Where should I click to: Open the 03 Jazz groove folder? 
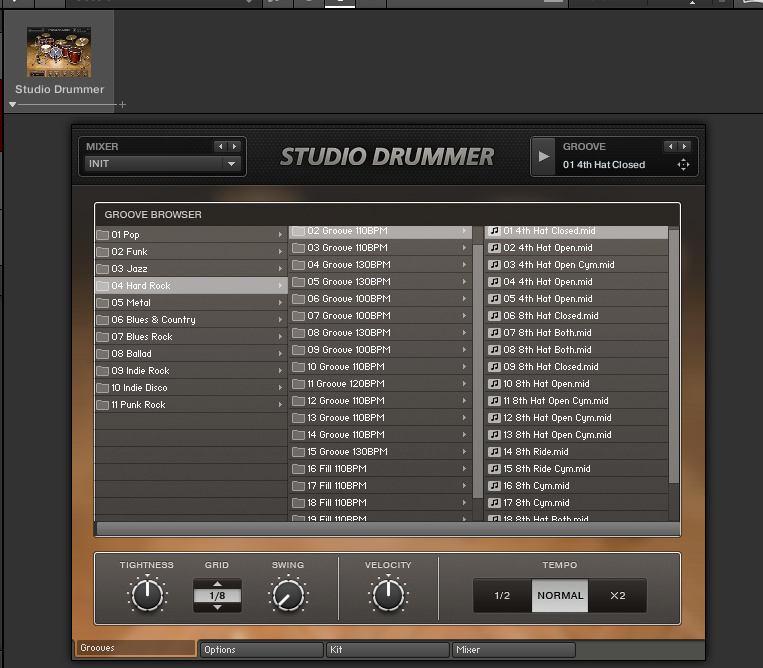pos(191,269)
